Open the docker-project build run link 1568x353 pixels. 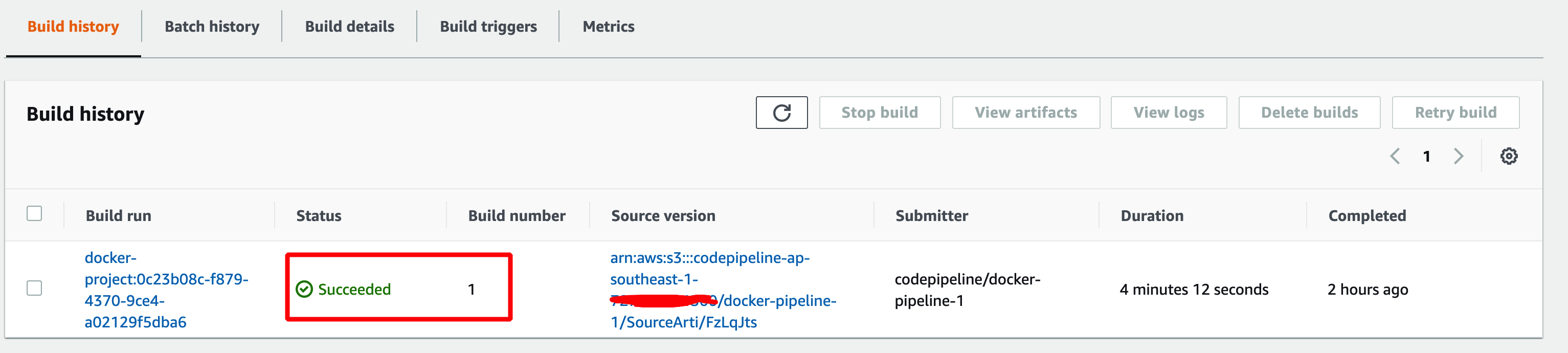coord(166,290)
